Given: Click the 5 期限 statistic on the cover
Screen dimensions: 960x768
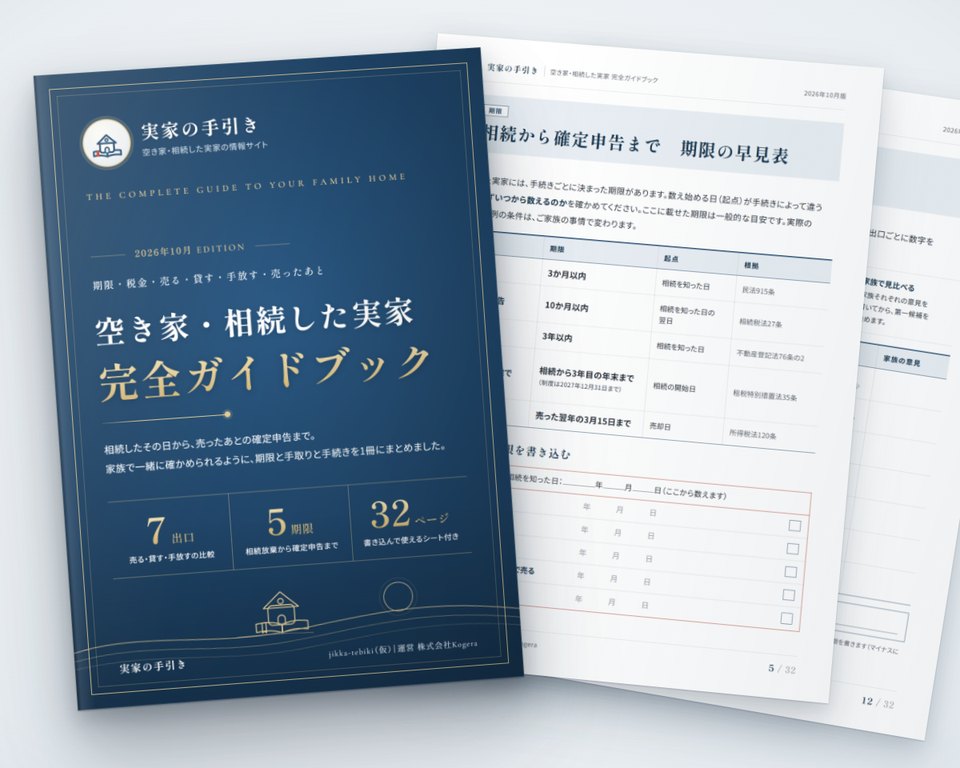Looking at the screenshot, I should click(291, 524).
